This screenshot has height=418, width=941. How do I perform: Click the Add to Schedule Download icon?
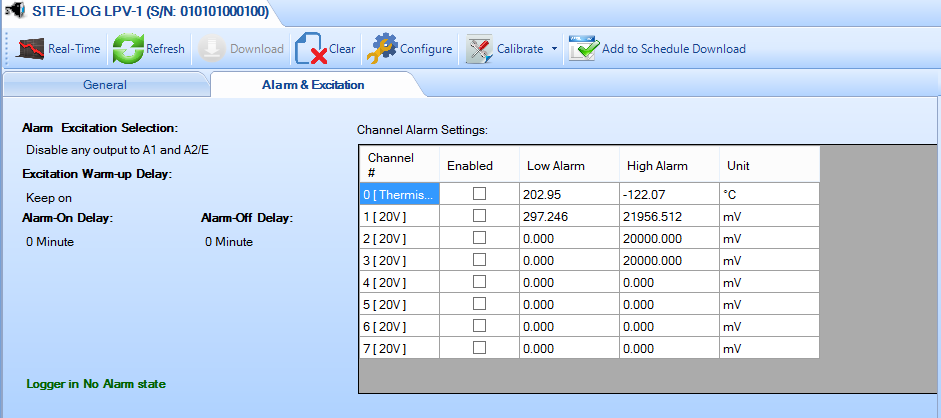(583, 48)
